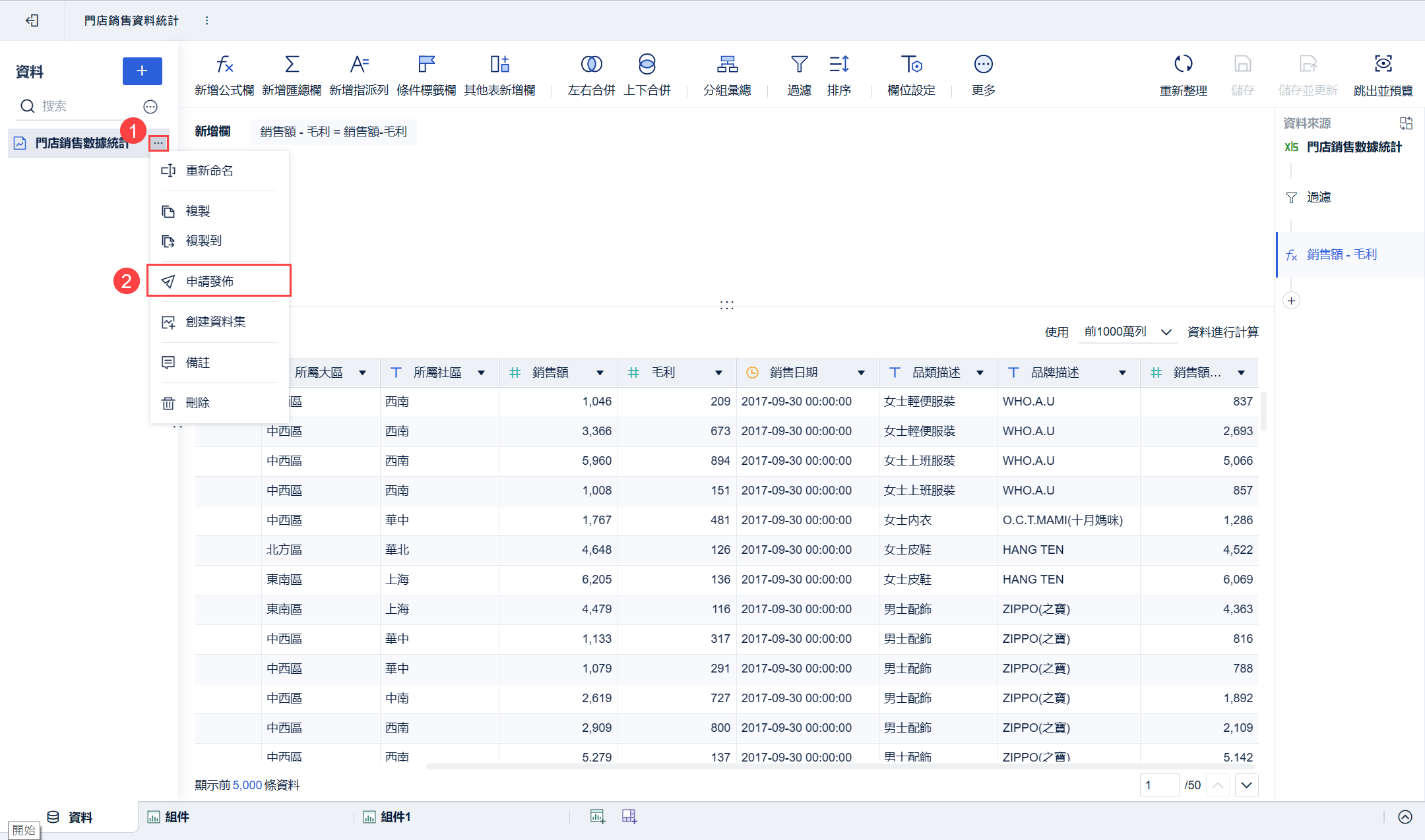
Task: Click the 分組彙總 grouping icon
Action: point(727,64)
